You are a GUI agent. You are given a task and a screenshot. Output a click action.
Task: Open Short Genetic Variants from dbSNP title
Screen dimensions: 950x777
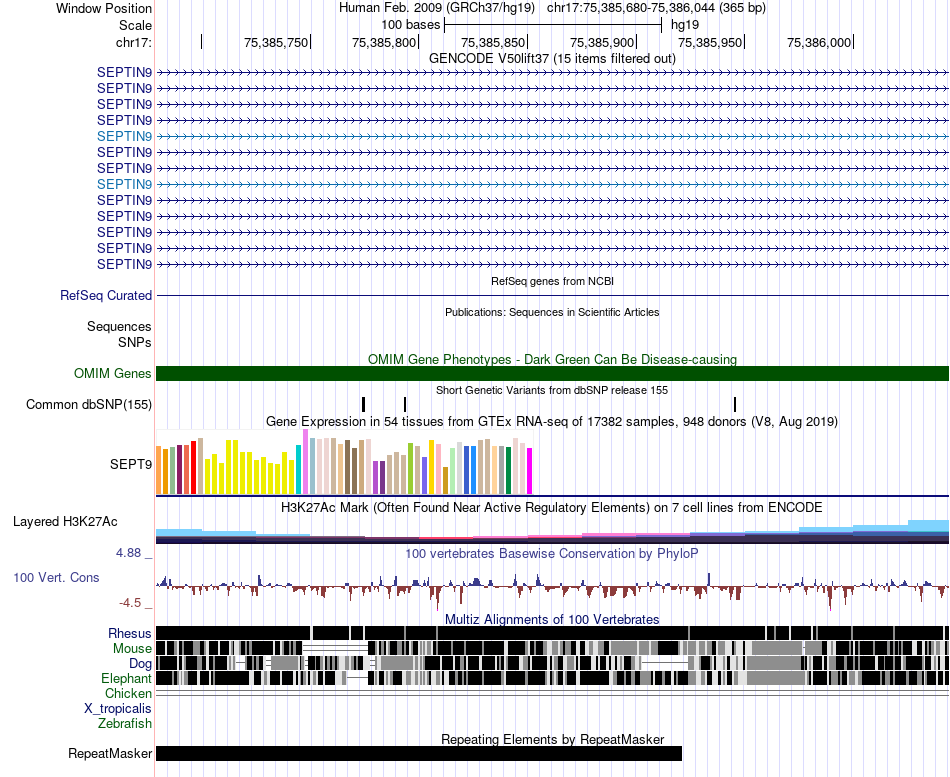pos(552,390)
